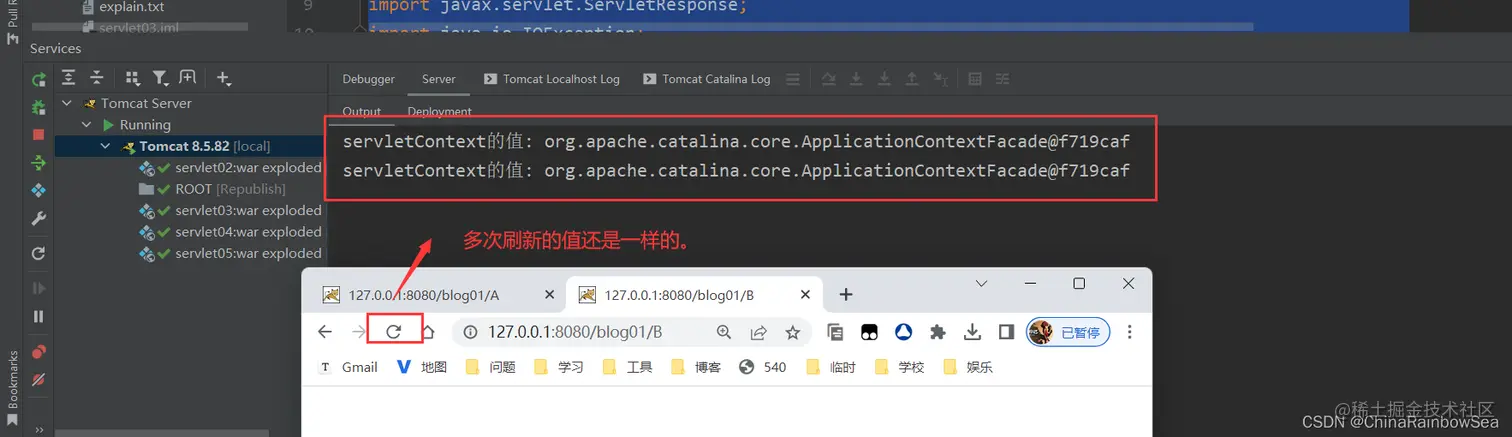Screen dimensions: 1512x437
Task: Open the Tomcat Catalina Log tab
Action: (707, 79)
